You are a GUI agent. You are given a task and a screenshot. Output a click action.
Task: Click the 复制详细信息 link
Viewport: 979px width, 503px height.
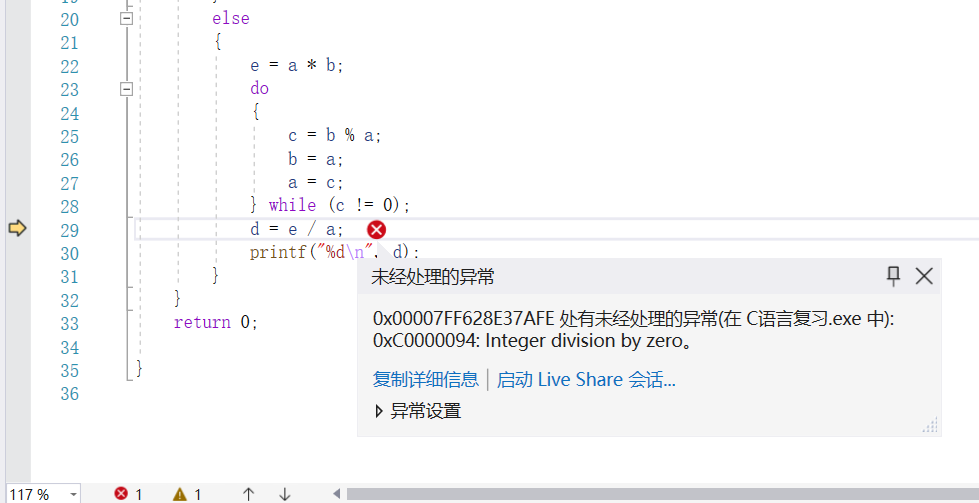(426, 379)
